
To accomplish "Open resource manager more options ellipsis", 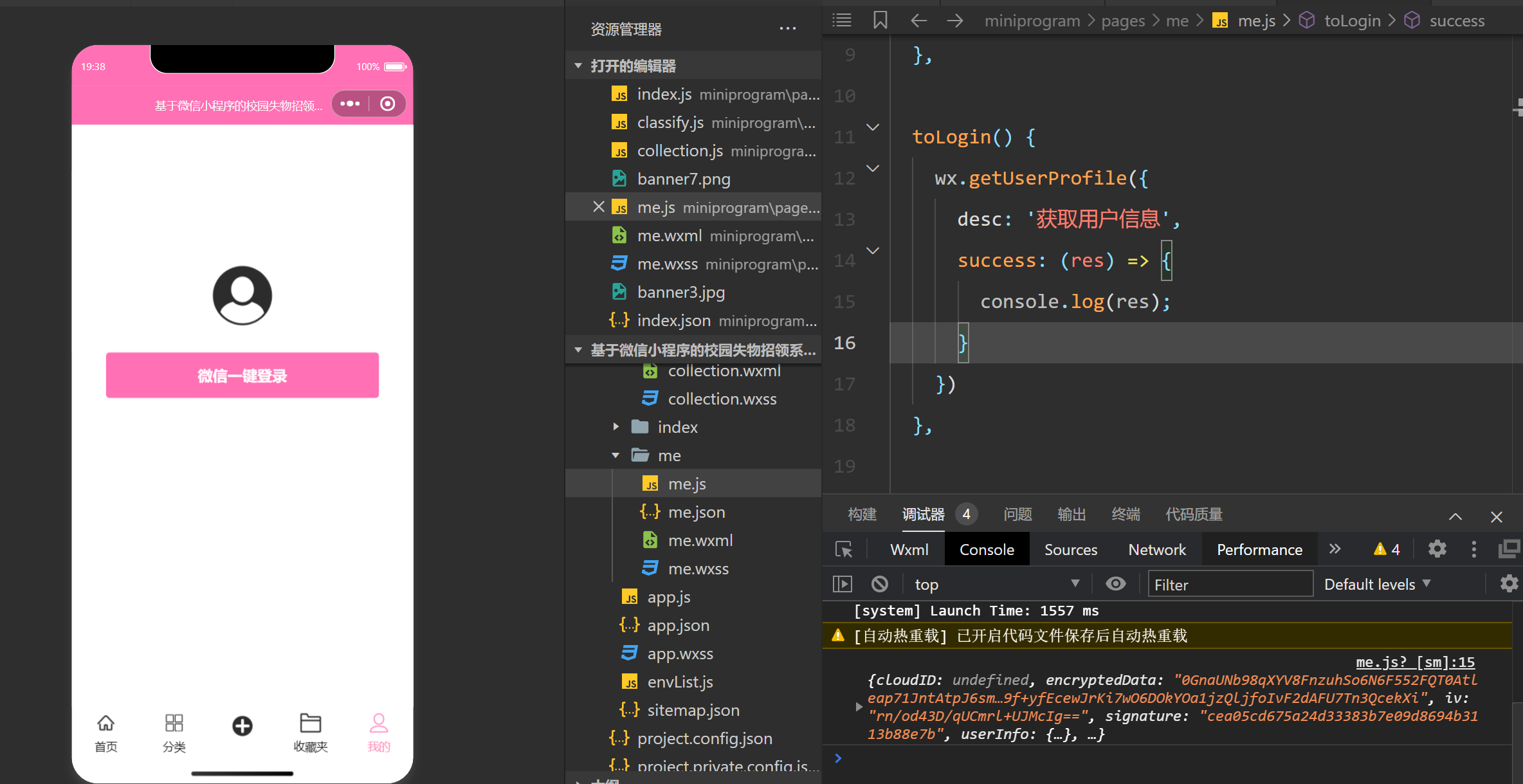I will (x=787, y=28).
